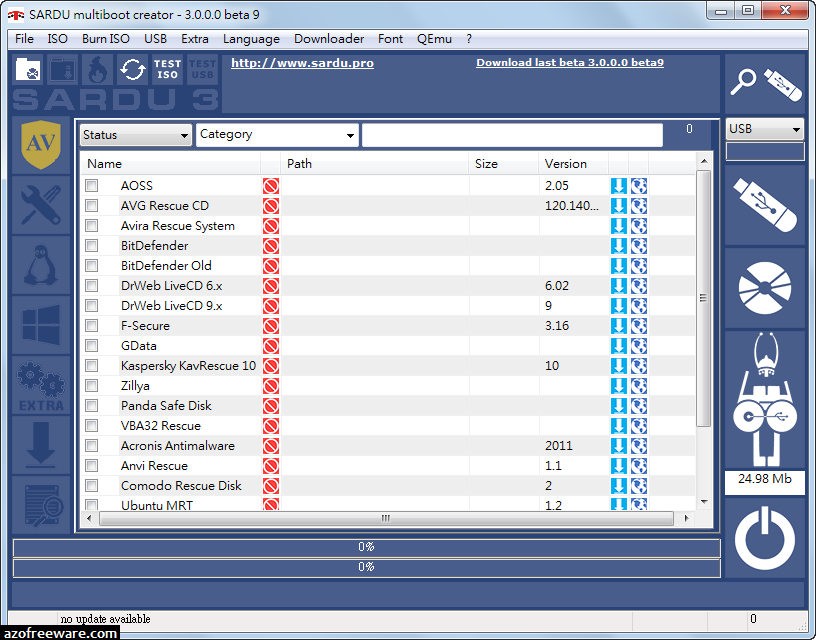Click the red status icon for GData

tap(271, 345)
